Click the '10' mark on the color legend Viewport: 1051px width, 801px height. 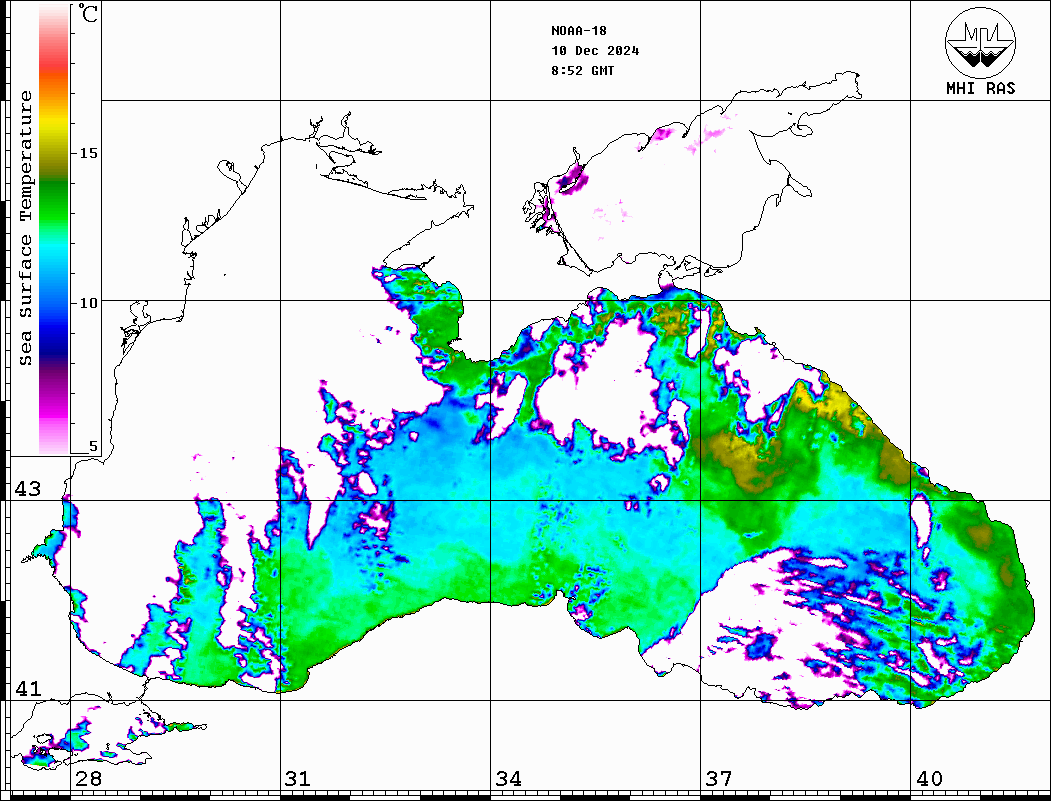click(x=88, y=304)
